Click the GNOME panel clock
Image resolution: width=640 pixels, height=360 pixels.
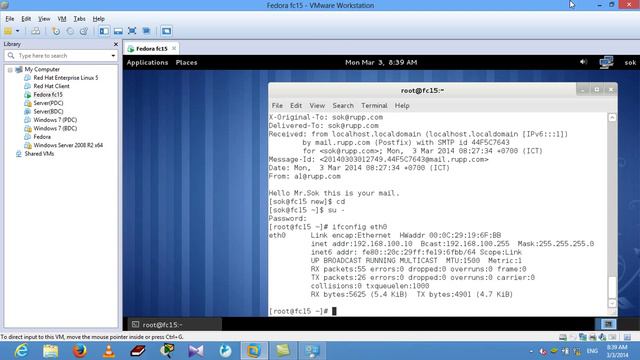[x=381, y=62]
